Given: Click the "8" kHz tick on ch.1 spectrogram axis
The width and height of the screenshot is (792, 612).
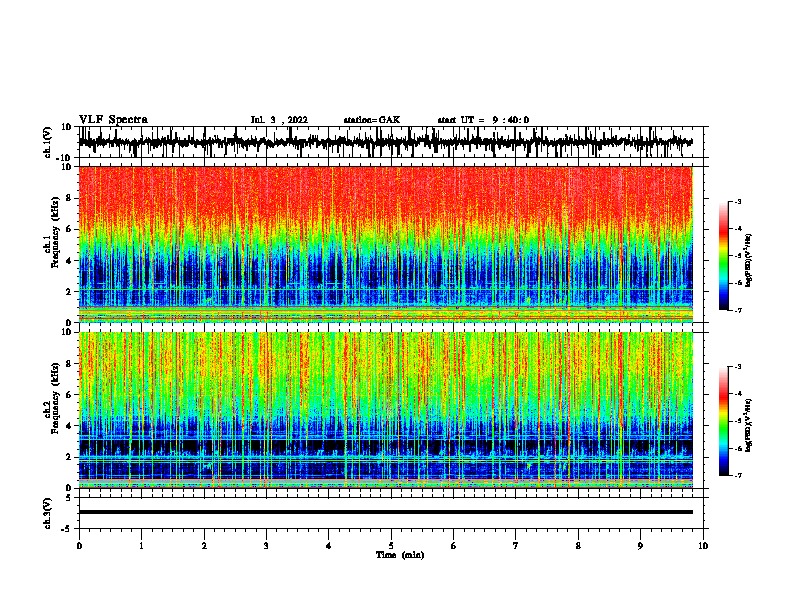Looking at the screenshot, I should (x=69, y=198).
